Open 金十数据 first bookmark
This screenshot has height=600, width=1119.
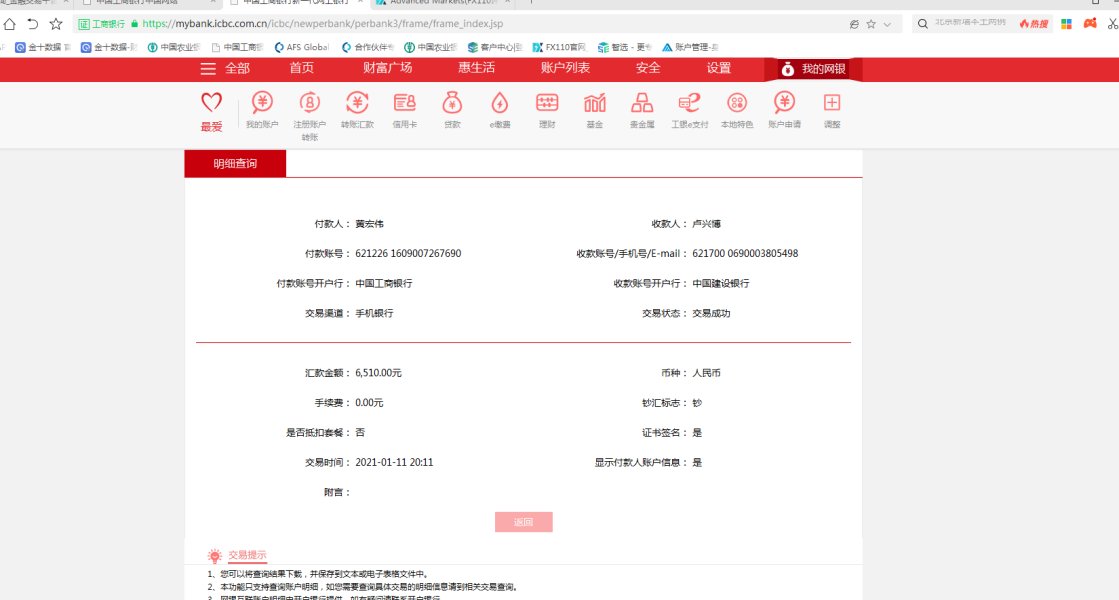42,47
